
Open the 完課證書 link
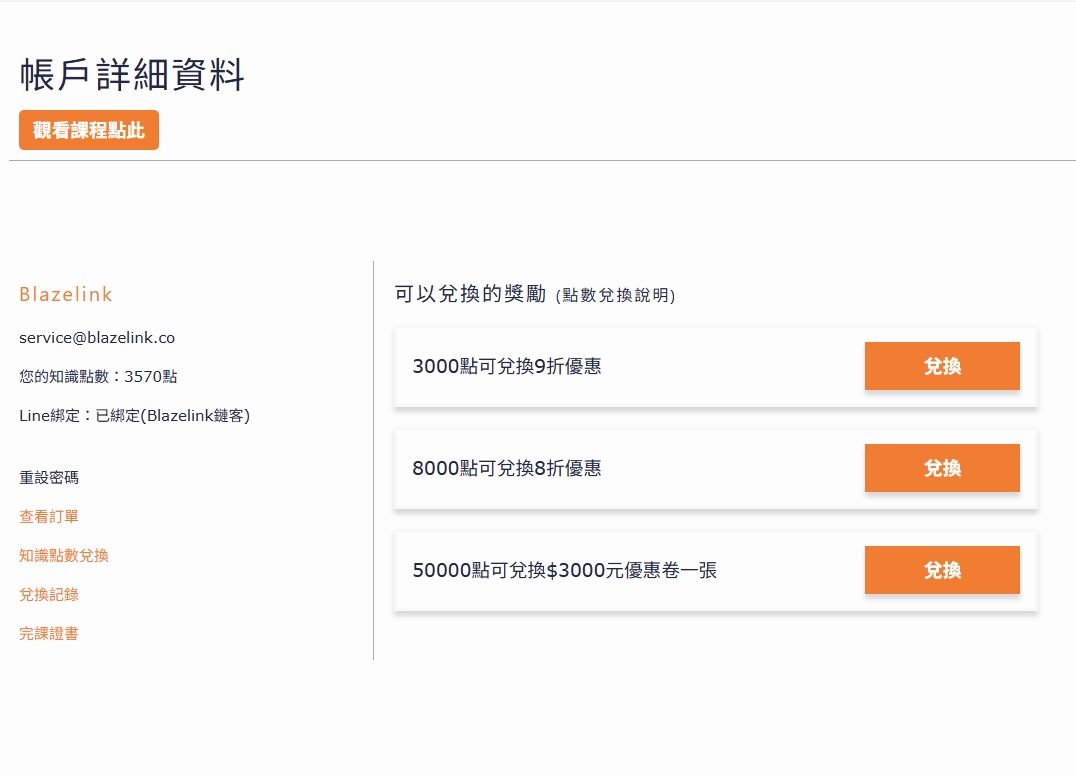[49, 633]
